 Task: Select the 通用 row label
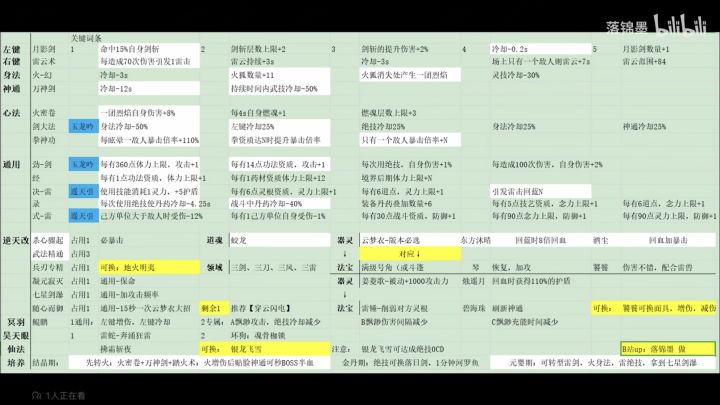[x=11, y=164]
